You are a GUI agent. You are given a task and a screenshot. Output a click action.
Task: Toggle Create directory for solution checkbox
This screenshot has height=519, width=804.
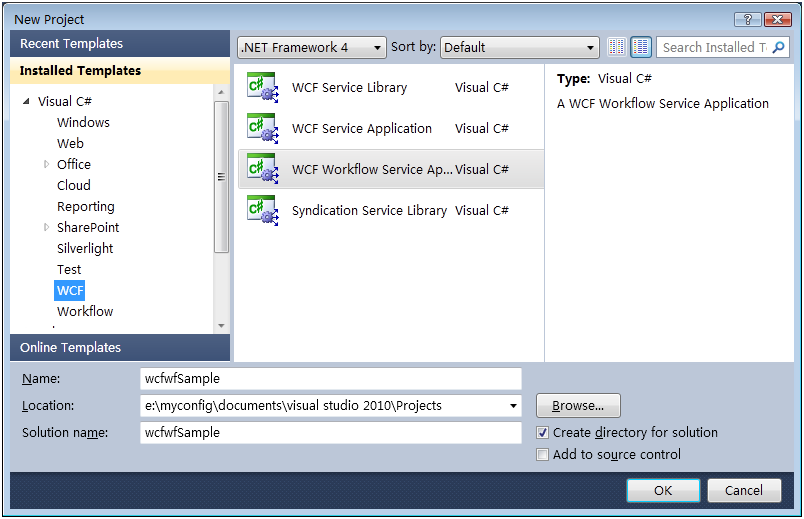(542, 432)
